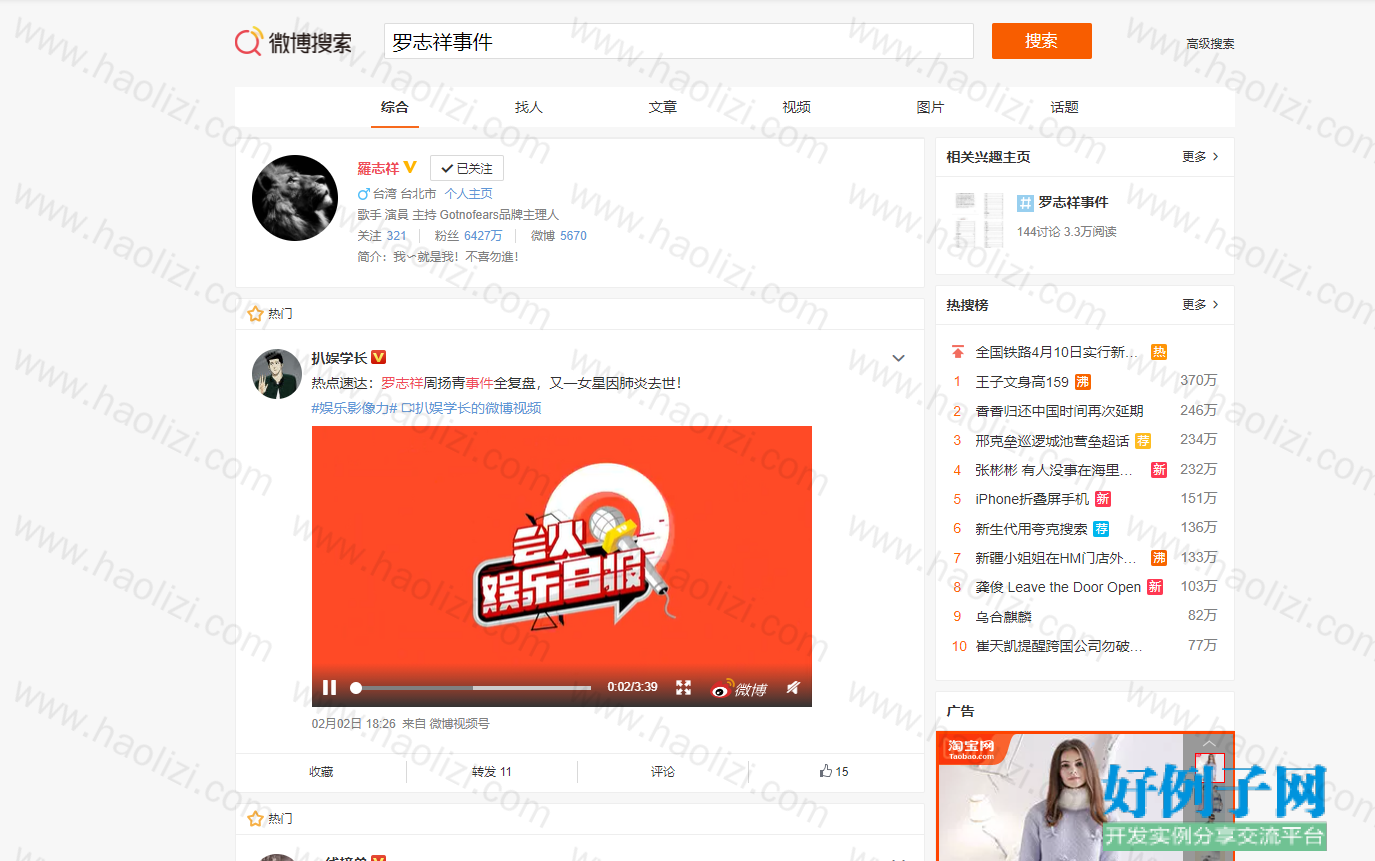The width and height of the screenshot is (1375, 861).
Task: Open the 扒娱学长 username link
Action: click(339, 358)
